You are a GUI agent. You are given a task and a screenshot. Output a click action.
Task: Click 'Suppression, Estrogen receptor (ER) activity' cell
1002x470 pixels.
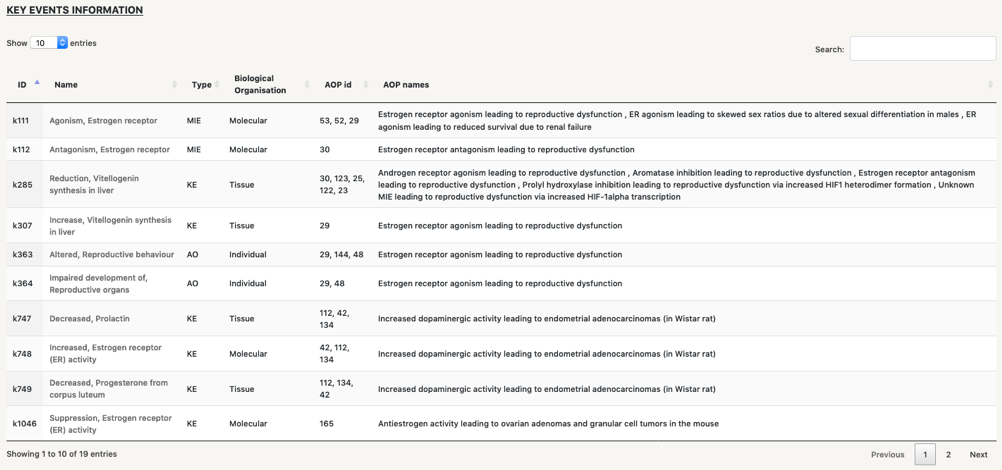pyautogui.click(x=111, y=423)
